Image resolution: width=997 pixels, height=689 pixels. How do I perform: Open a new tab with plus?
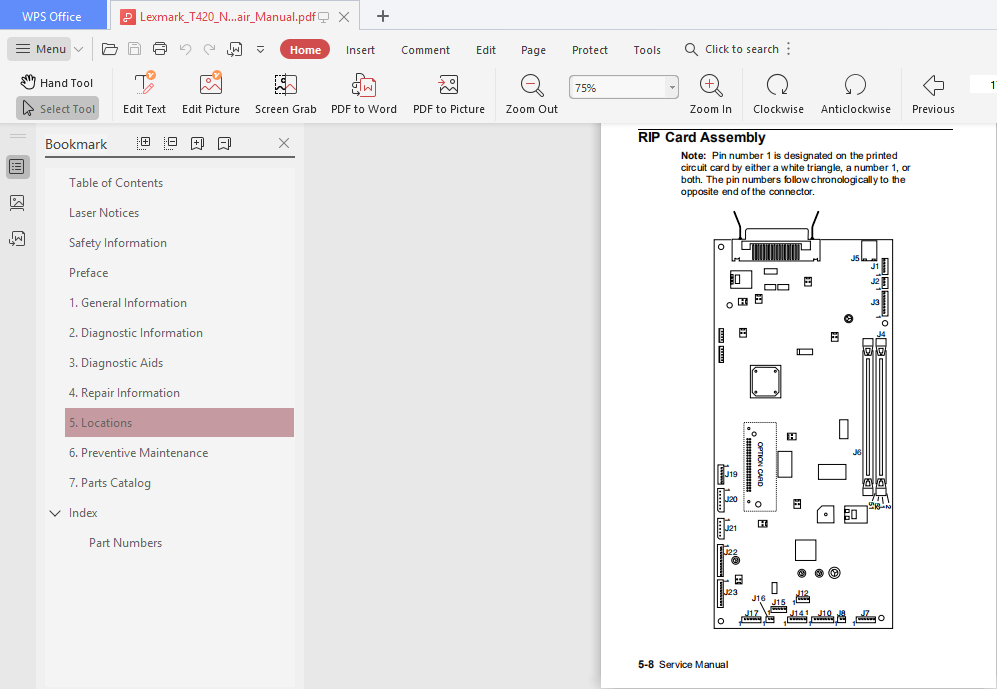[383, 16]
